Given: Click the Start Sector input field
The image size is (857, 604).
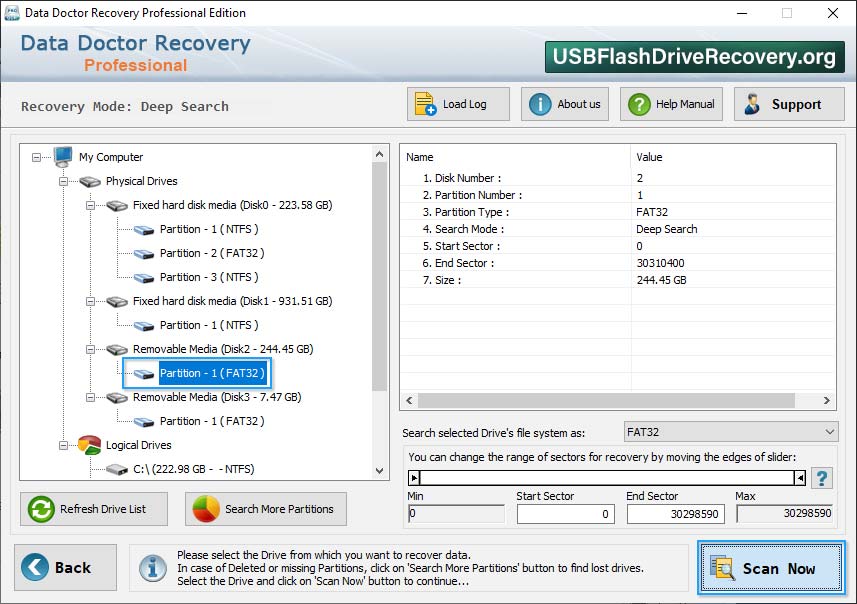Looking at the screenshot, I should click(x=566, y=514).
